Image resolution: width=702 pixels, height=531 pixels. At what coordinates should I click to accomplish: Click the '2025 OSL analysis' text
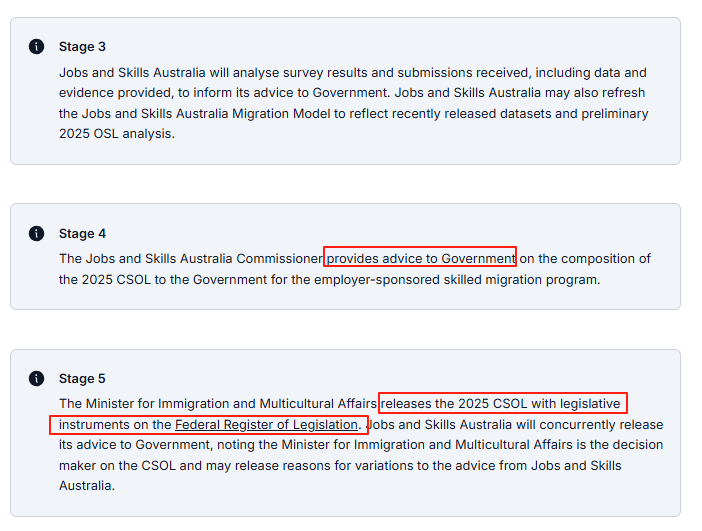pos(116,134)
